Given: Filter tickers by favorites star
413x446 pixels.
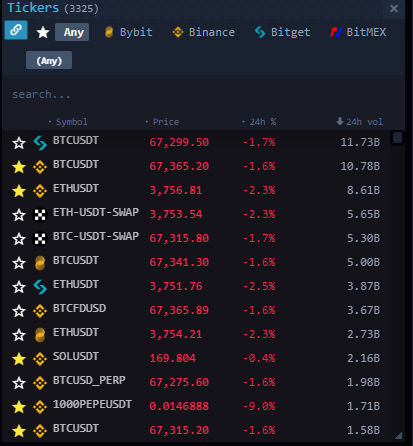Looking at the screenshot, I should tap(43, 32).
